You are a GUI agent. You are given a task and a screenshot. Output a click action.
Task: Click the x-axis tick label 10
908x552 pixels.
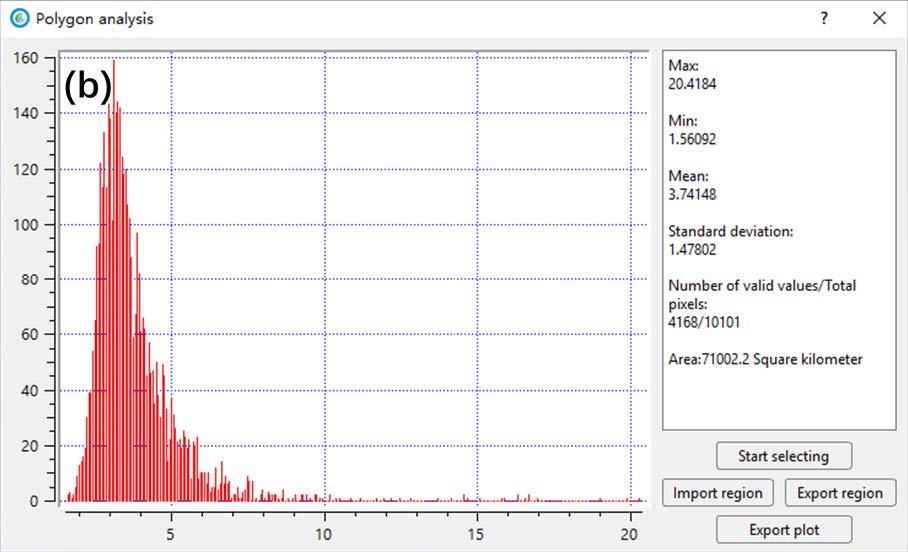tap(323, 534)
